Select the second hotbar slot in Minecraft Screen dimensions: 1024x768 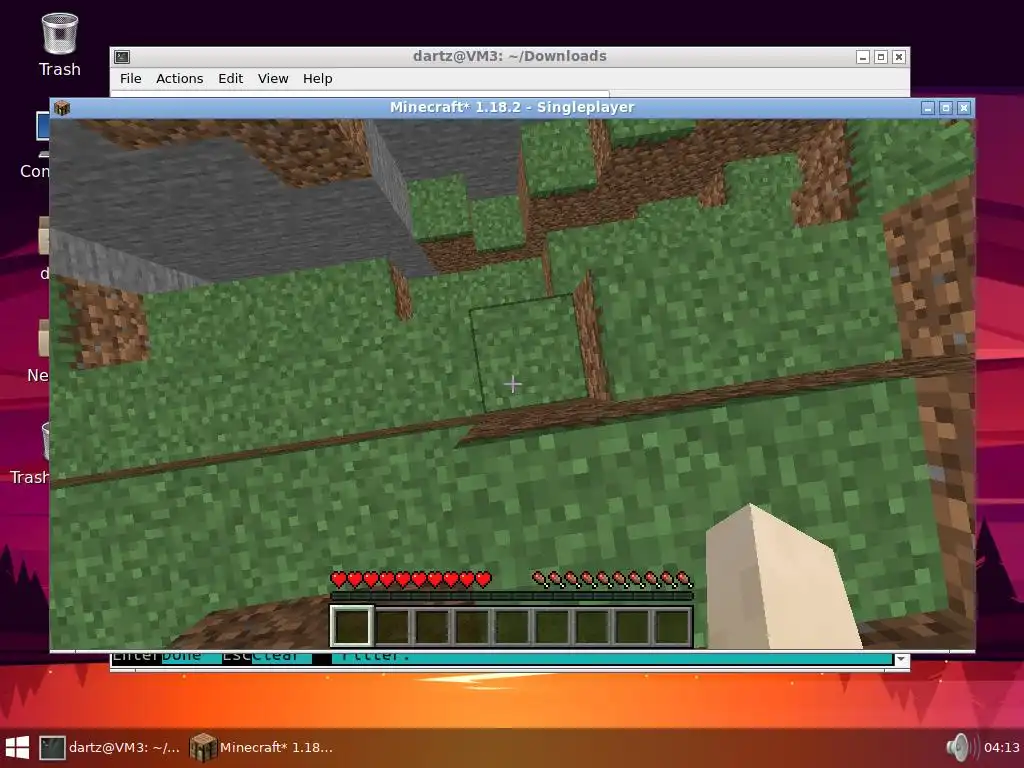click(x=392, y=626)
